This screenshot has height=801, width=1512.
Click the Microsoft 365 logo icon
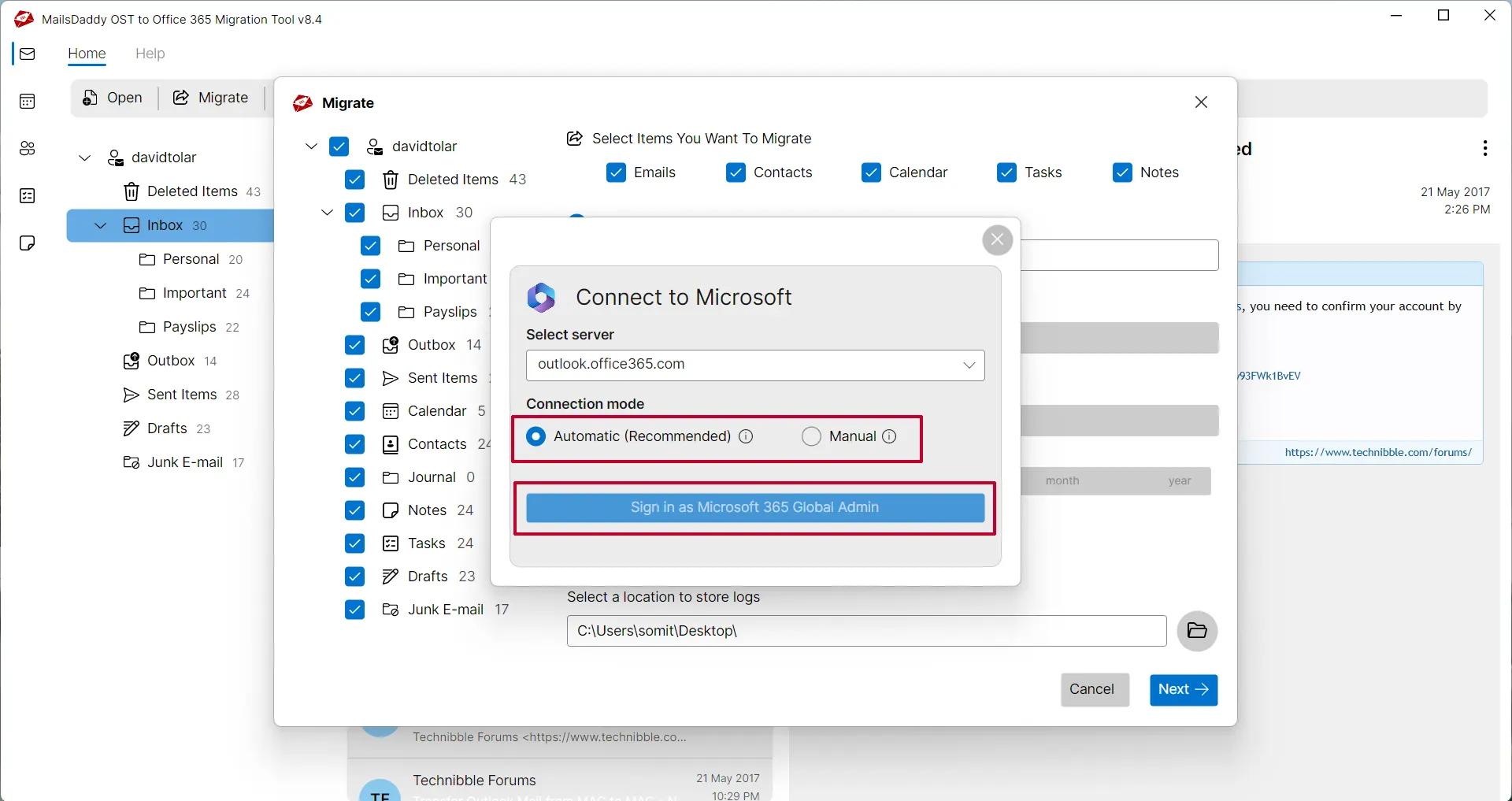pyautogui.click(x=542, y=297)
